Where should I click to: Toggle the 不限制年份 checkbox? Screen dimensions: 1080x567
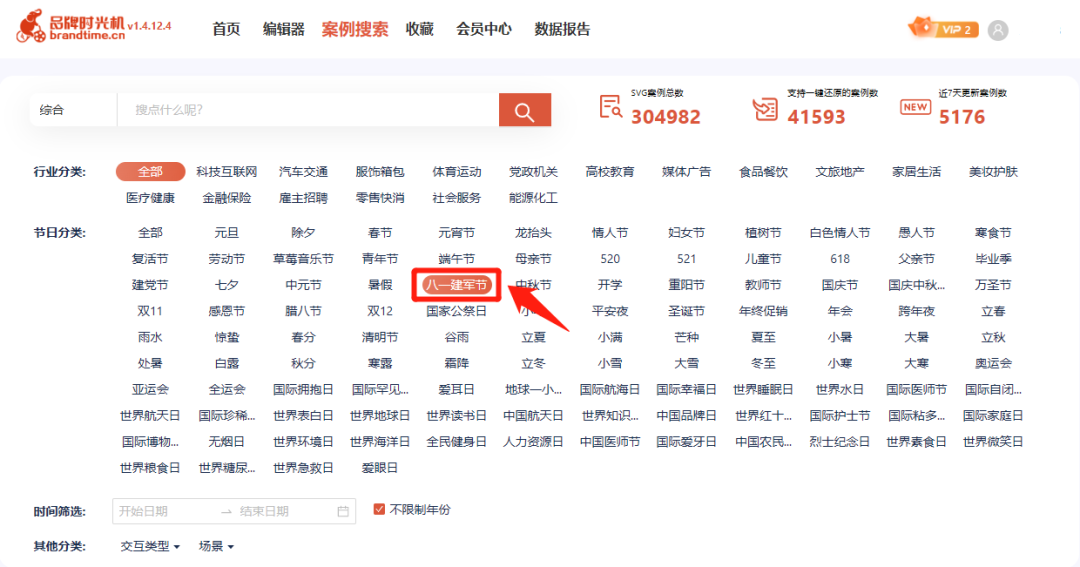tap(379, 510)
